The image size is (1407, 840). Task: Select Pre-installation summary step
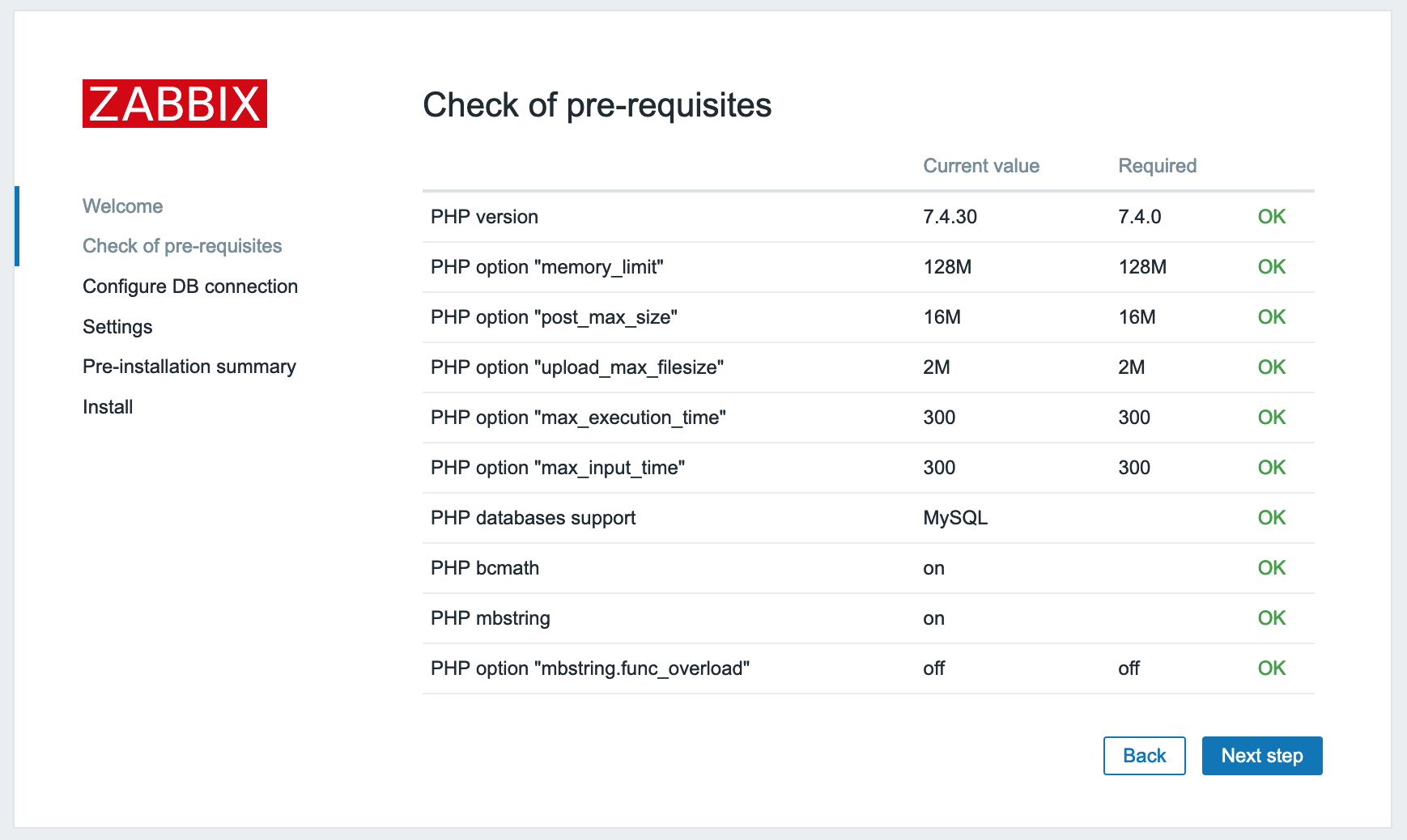pyautogui.click(x=189, y=367)
